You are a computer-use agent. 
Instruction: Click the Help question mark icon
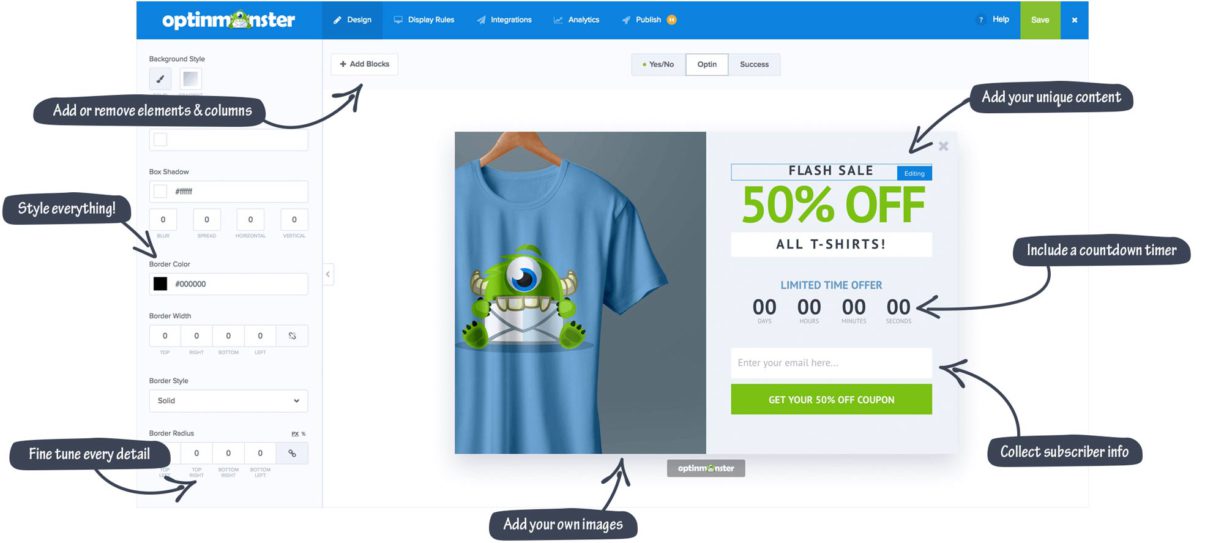click(981, 20)
